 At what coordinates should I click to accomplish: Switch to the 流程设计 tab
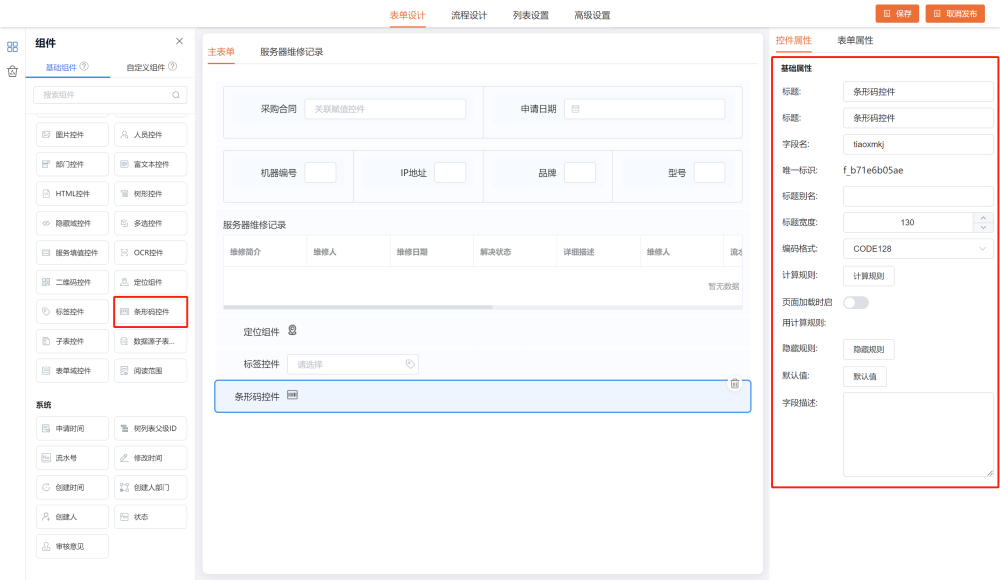point(469,15)
